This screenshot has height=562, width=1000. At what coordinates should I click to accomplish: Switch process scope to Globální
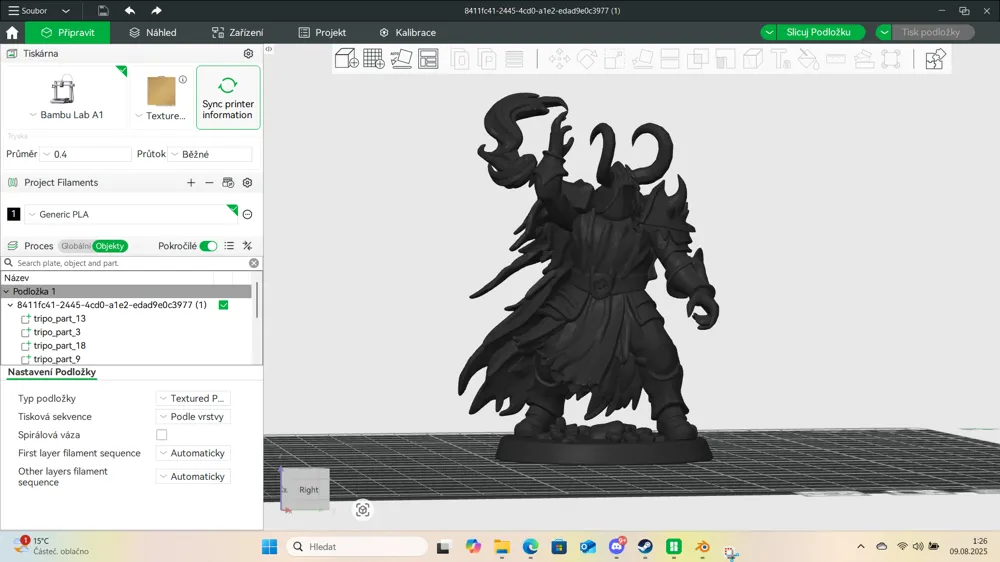click(x=75, y=246)
